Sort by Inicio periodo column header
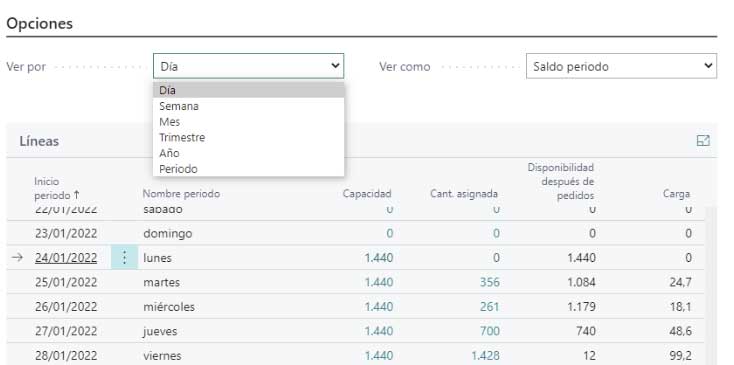 tap(56, 188)
